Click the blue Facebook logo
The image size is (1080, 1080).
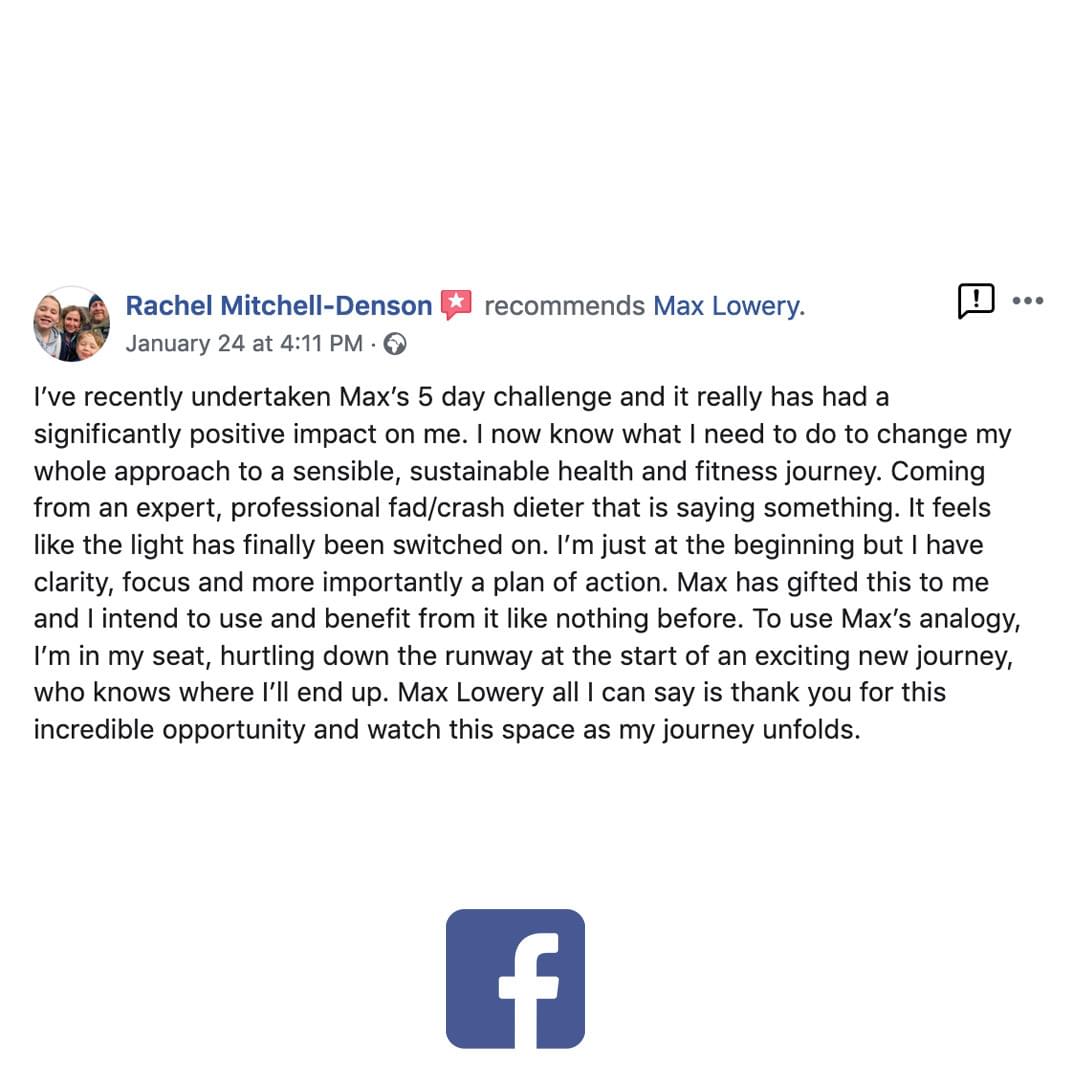(515, 978)
